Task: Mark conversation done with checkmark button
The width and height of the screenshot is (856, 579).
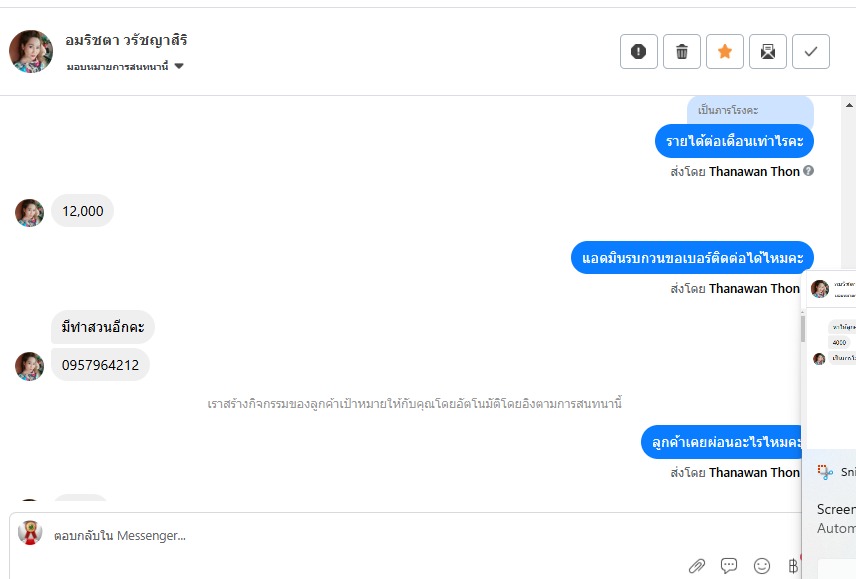Action: pyautogui.click(x=811, y=51)
